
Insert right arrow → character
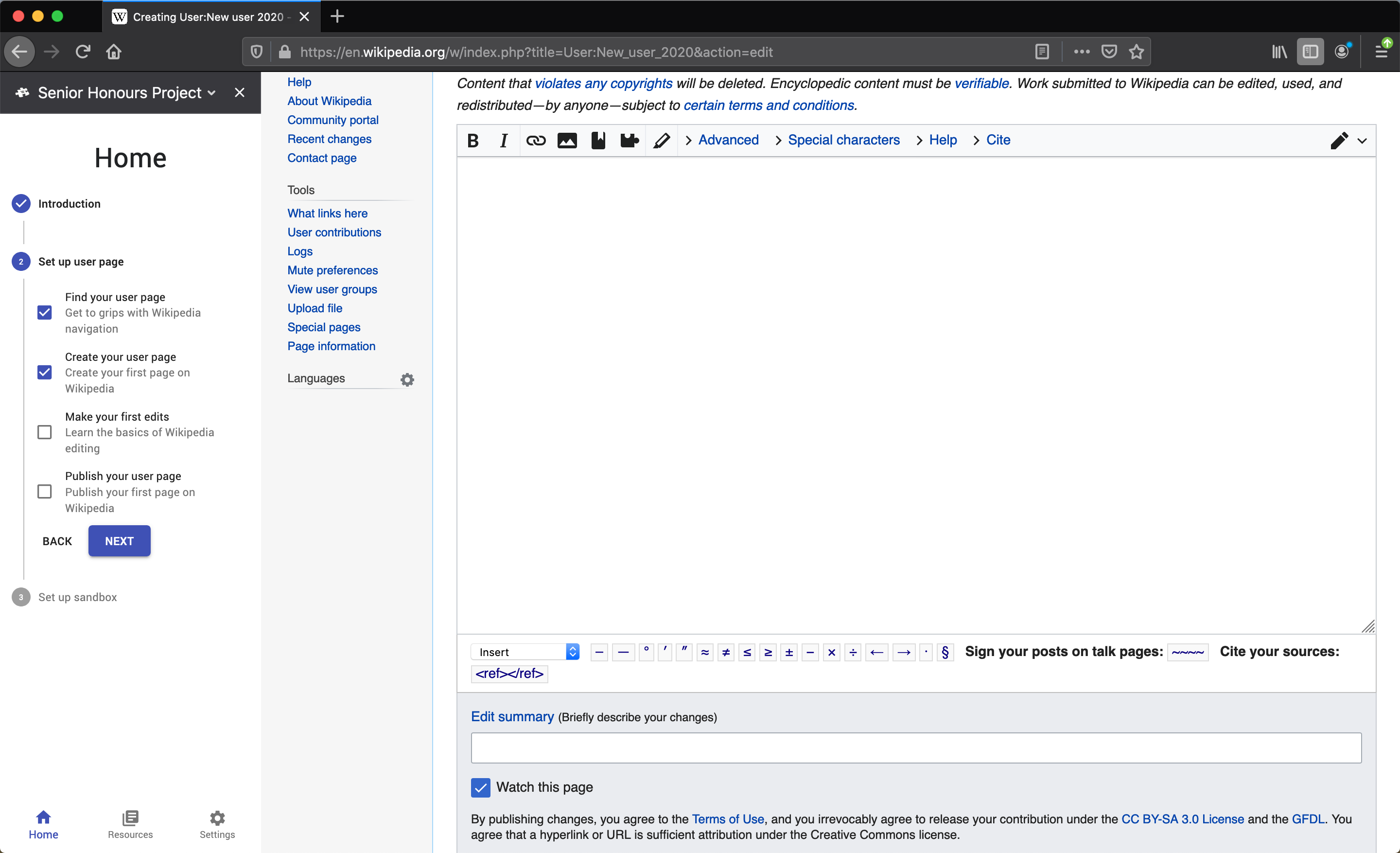pos(903,653)
